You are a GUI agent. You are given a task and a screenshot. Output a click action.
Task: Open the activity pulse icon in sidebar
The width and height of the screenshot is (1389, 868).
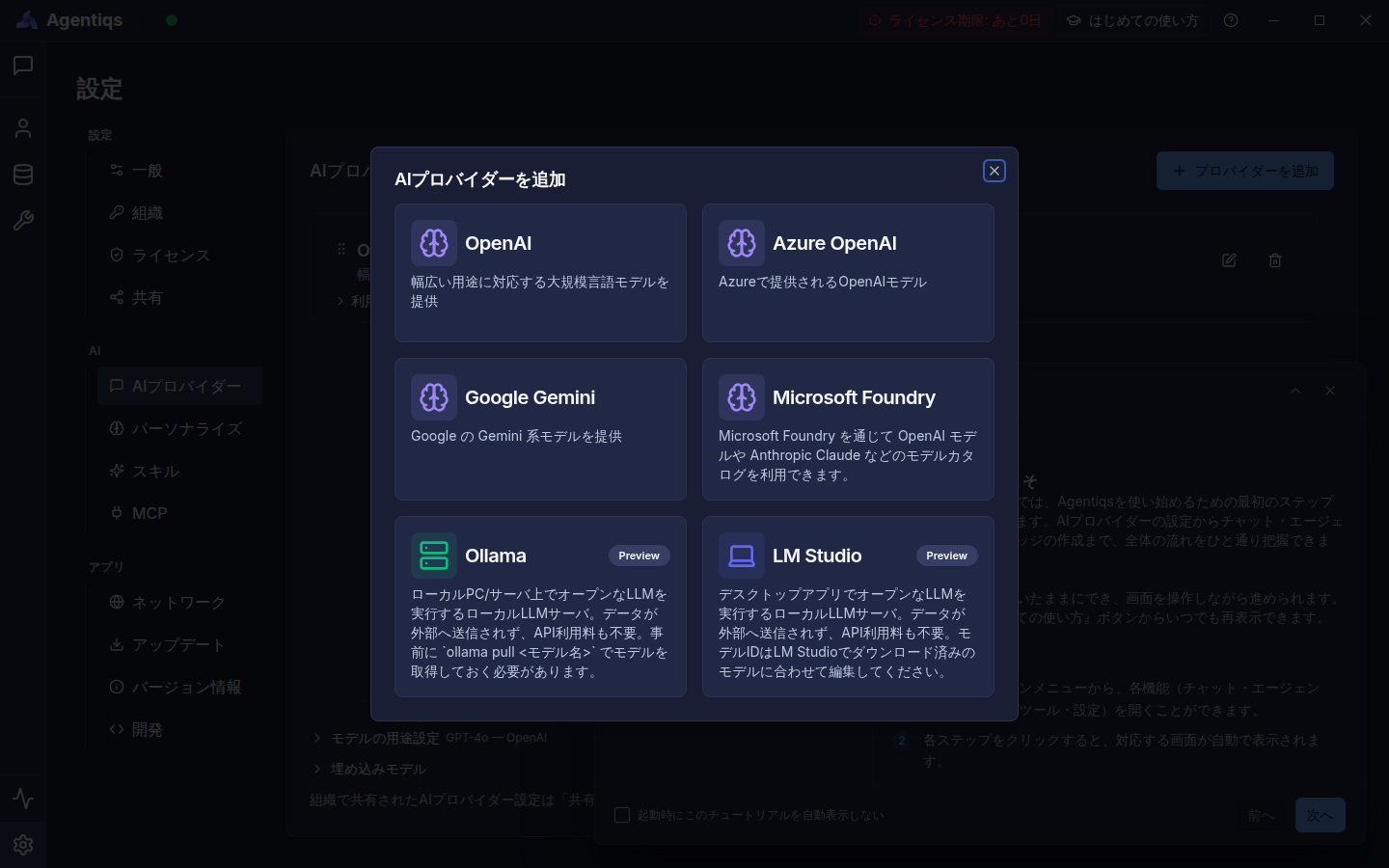[x=23, y=799]
